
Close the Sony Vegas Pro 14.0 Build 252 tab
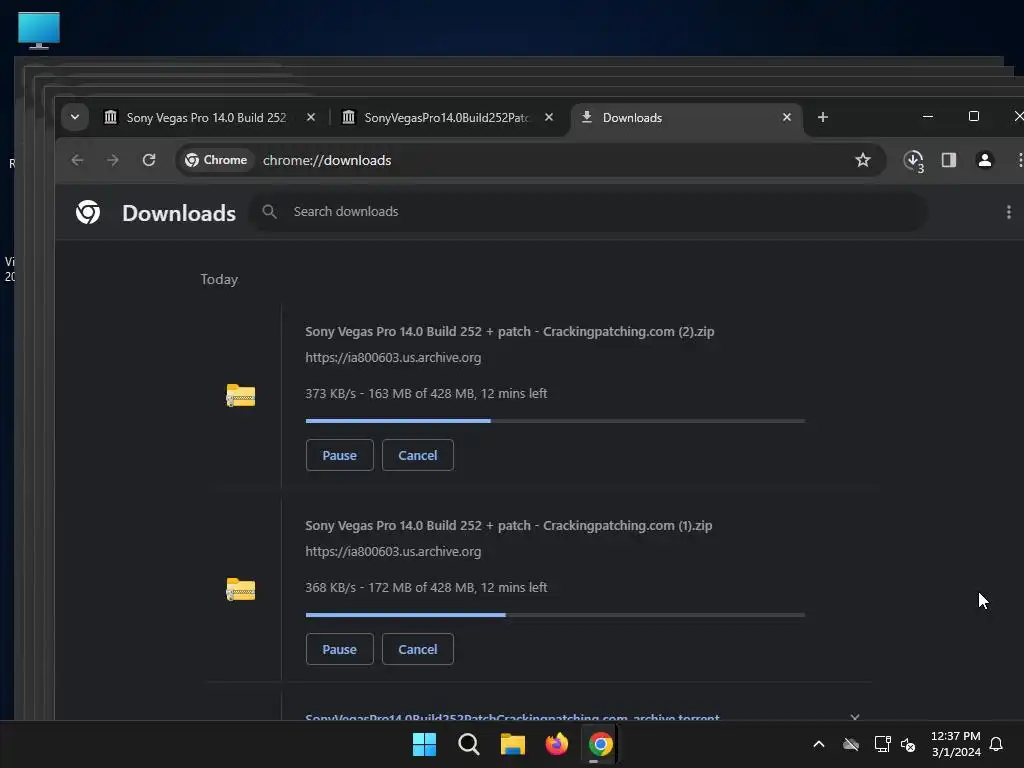click(x=311, y=118)
